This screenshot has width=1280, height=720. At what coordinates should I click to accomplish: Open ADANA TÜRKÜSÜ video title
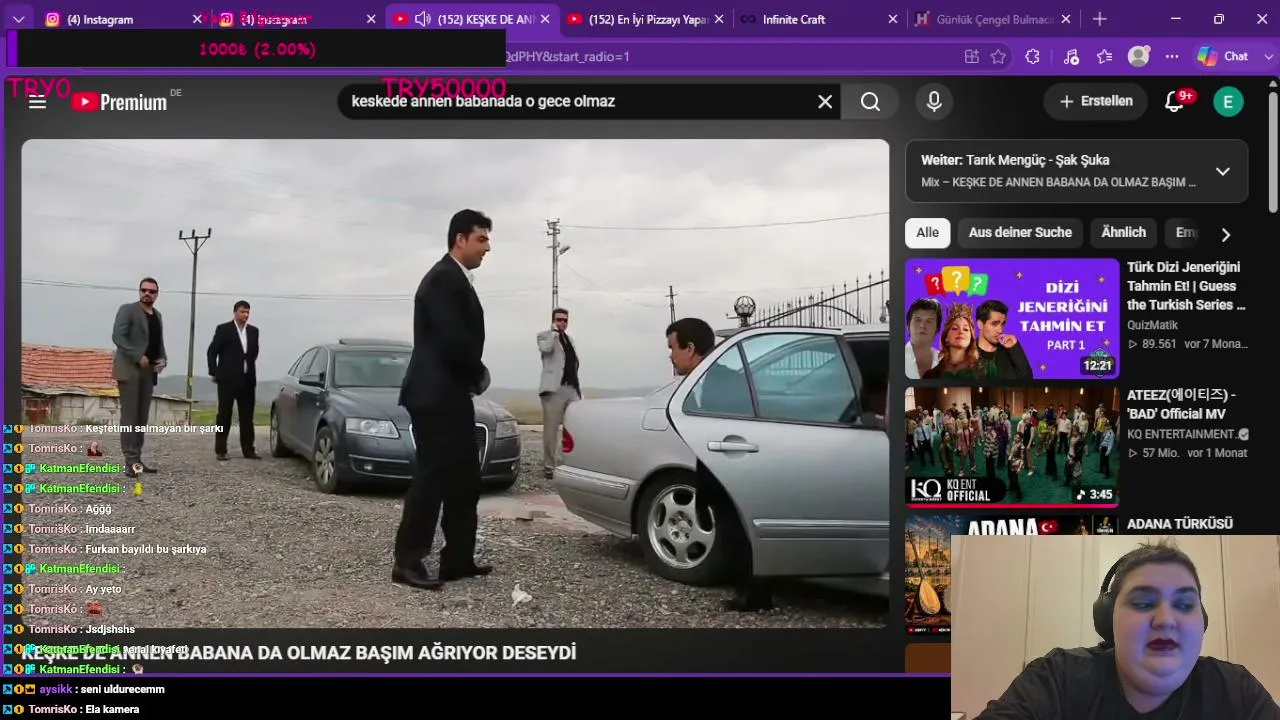coord(1180,523)
